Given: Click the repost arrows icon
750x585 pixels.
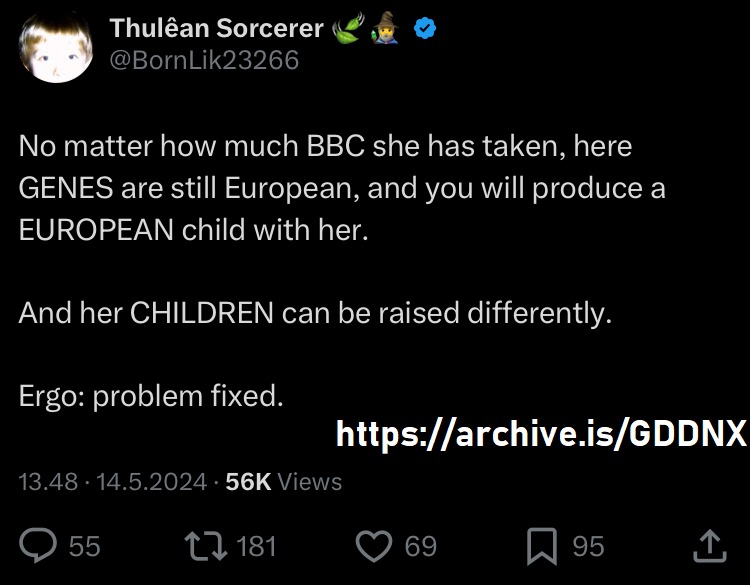Looking at the screenshot, I should coord(206,546).
